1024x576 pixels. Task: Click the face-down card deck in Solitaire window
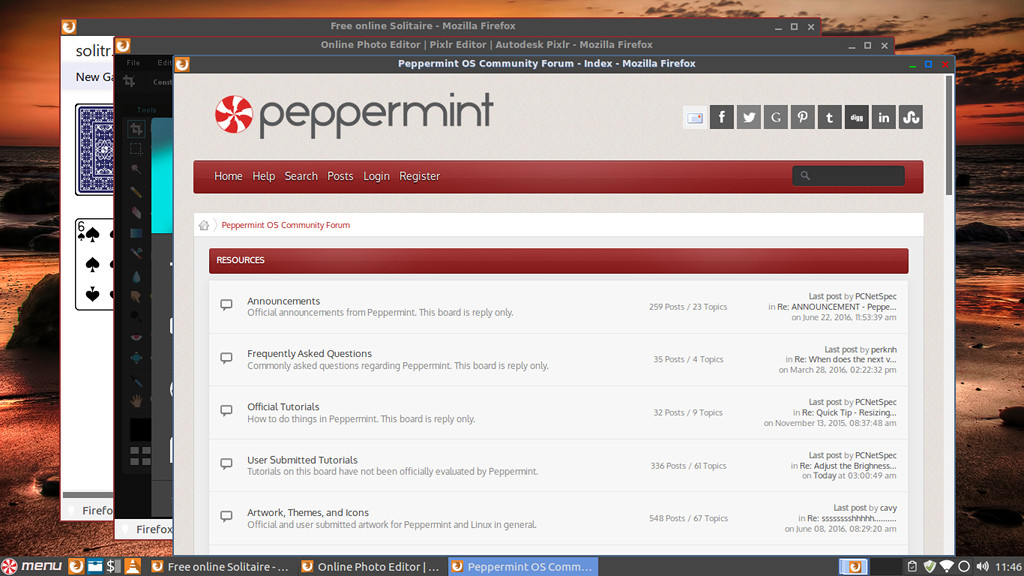tap(95, 150)
